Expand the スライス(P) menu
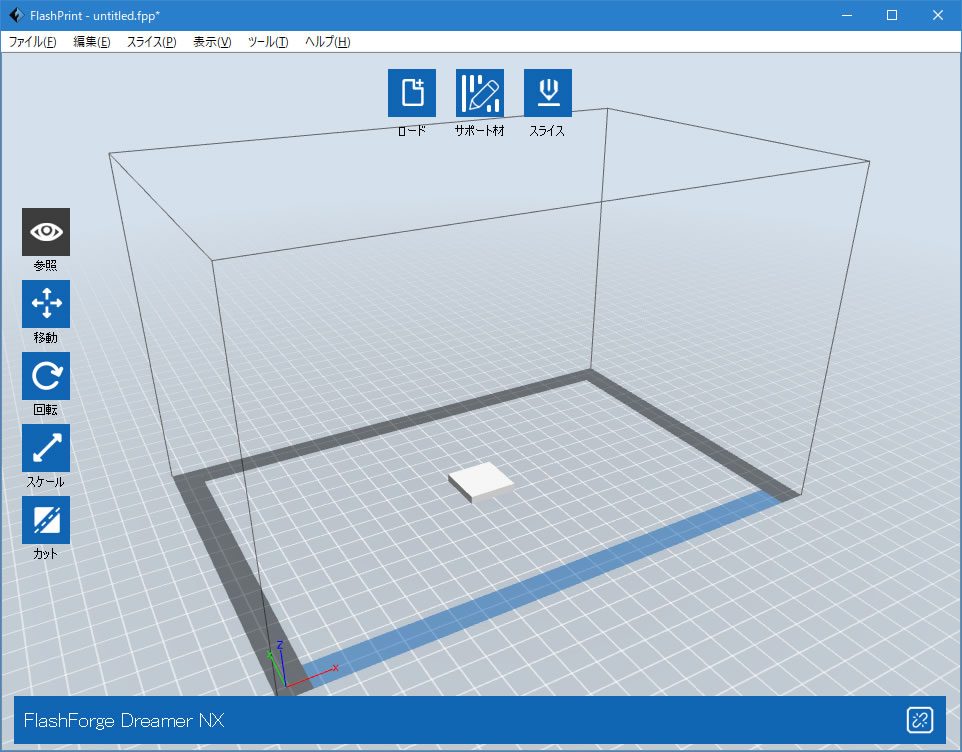Screen dimensions: 962x752 pos(151,42)
